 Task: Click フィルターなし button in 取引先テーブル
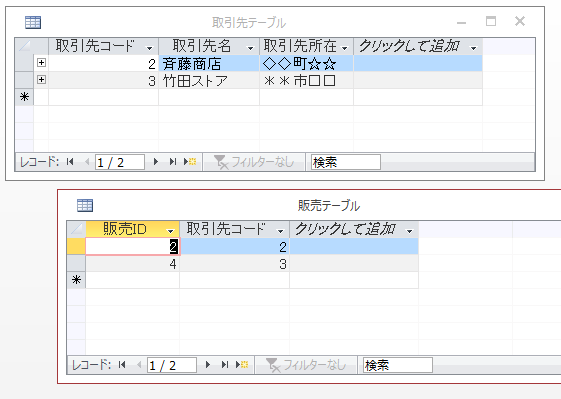(254, 162)
